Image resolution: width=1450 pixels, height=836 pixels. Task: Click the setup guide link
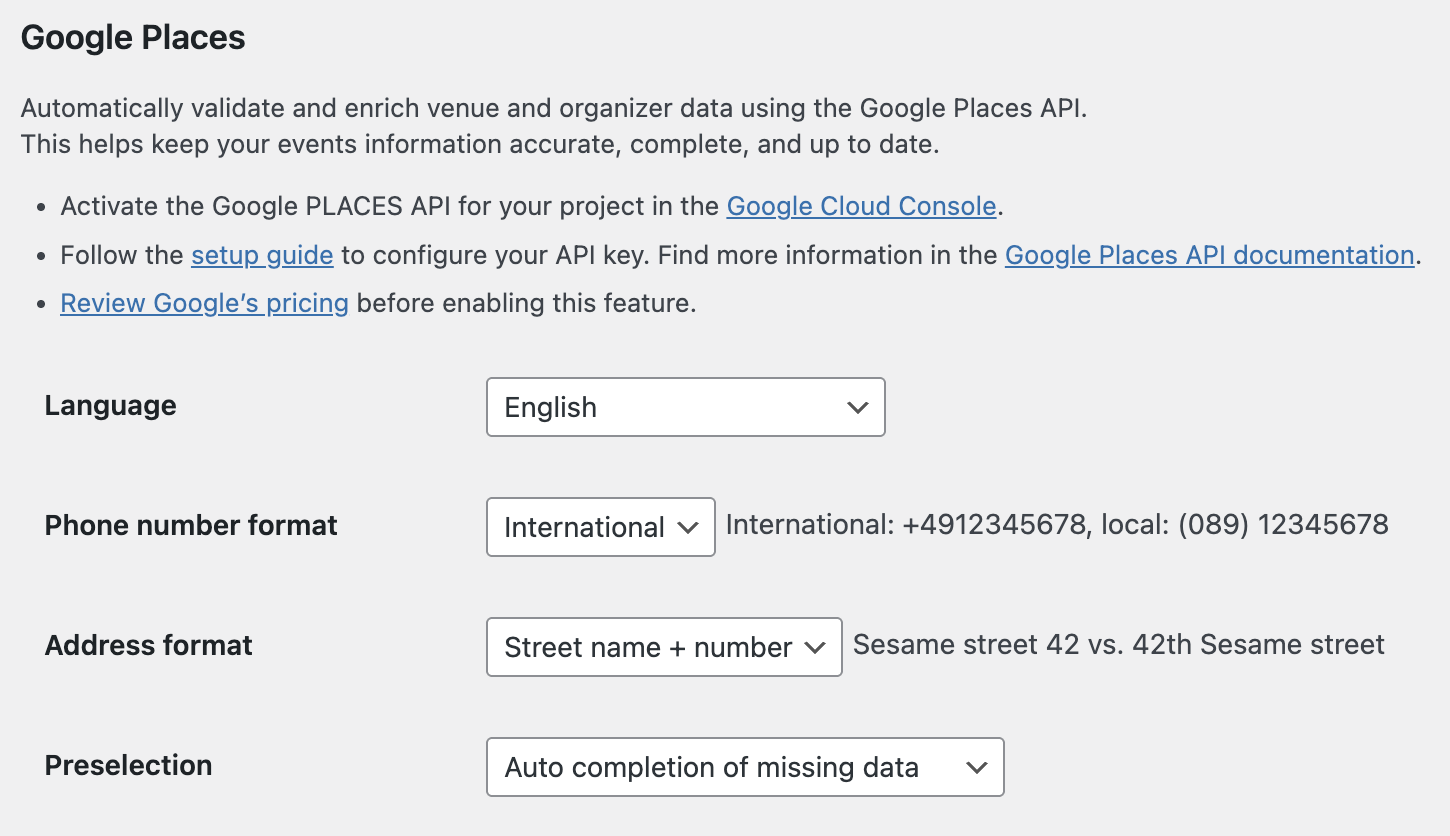click(x=262, y=255)
